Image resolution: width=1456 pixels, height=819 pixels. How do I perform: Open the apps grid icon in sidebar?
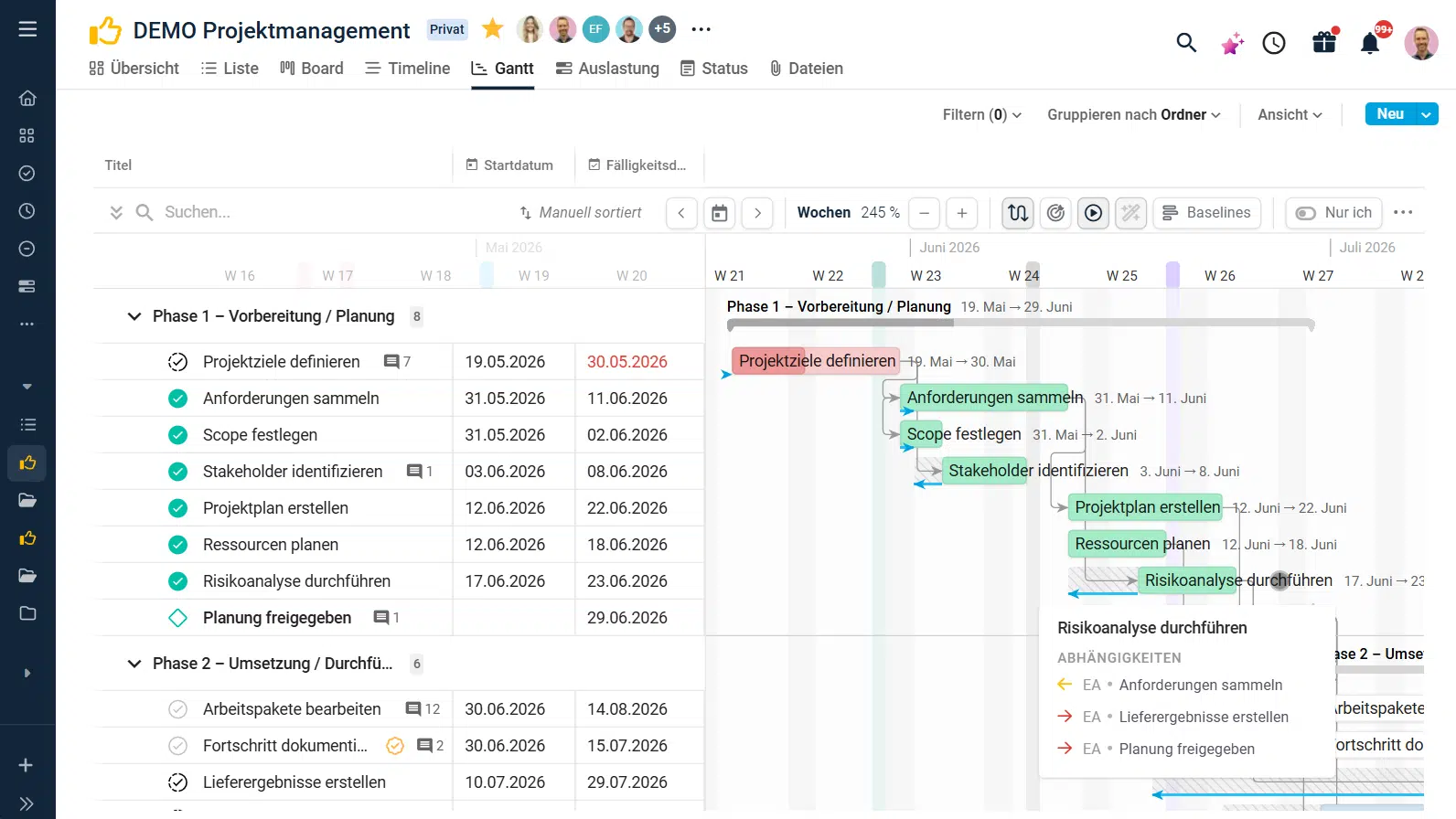click(x=27, y=135)
